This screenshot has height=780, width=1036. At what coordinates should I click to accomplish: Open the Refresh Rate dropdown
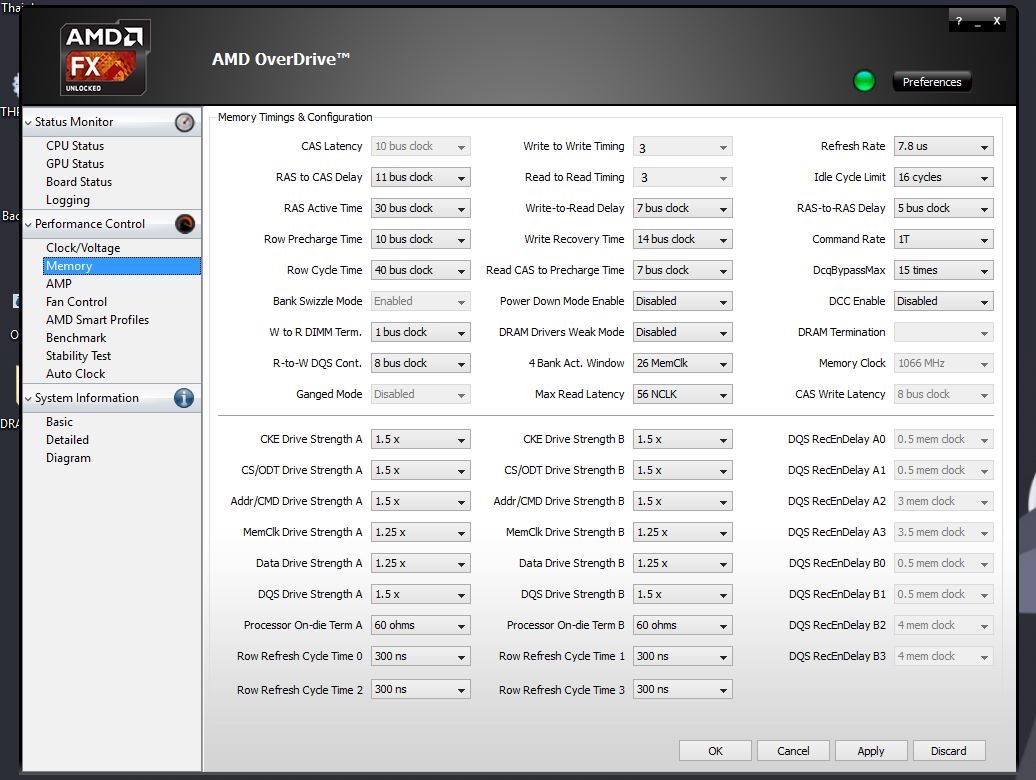coord(944,147)
